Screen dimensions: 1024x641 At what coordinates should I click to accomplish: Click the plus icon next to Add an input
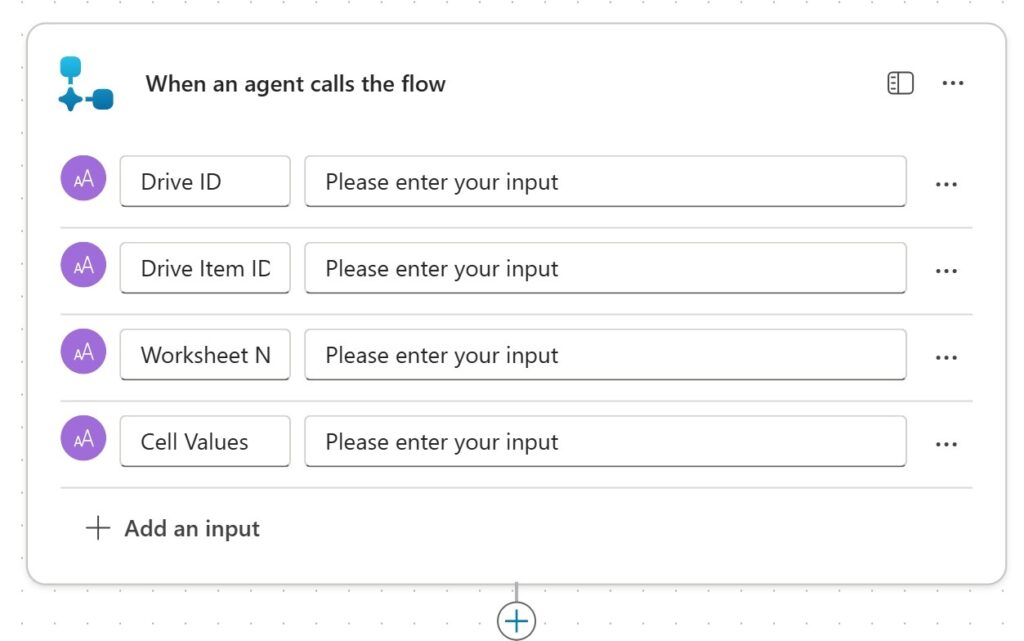click(97, 528)
